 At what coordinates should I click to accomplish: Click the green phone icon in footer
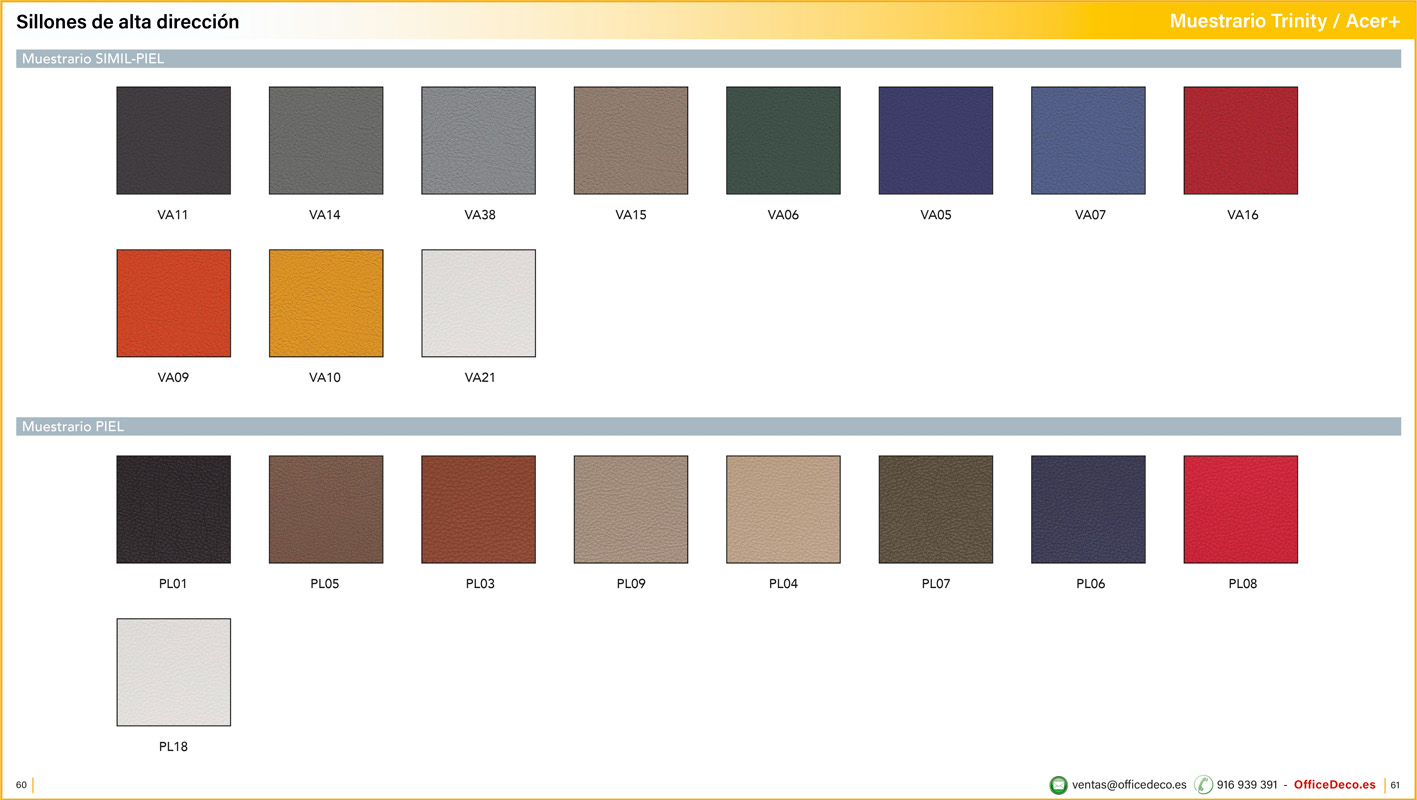[1203, 785]
